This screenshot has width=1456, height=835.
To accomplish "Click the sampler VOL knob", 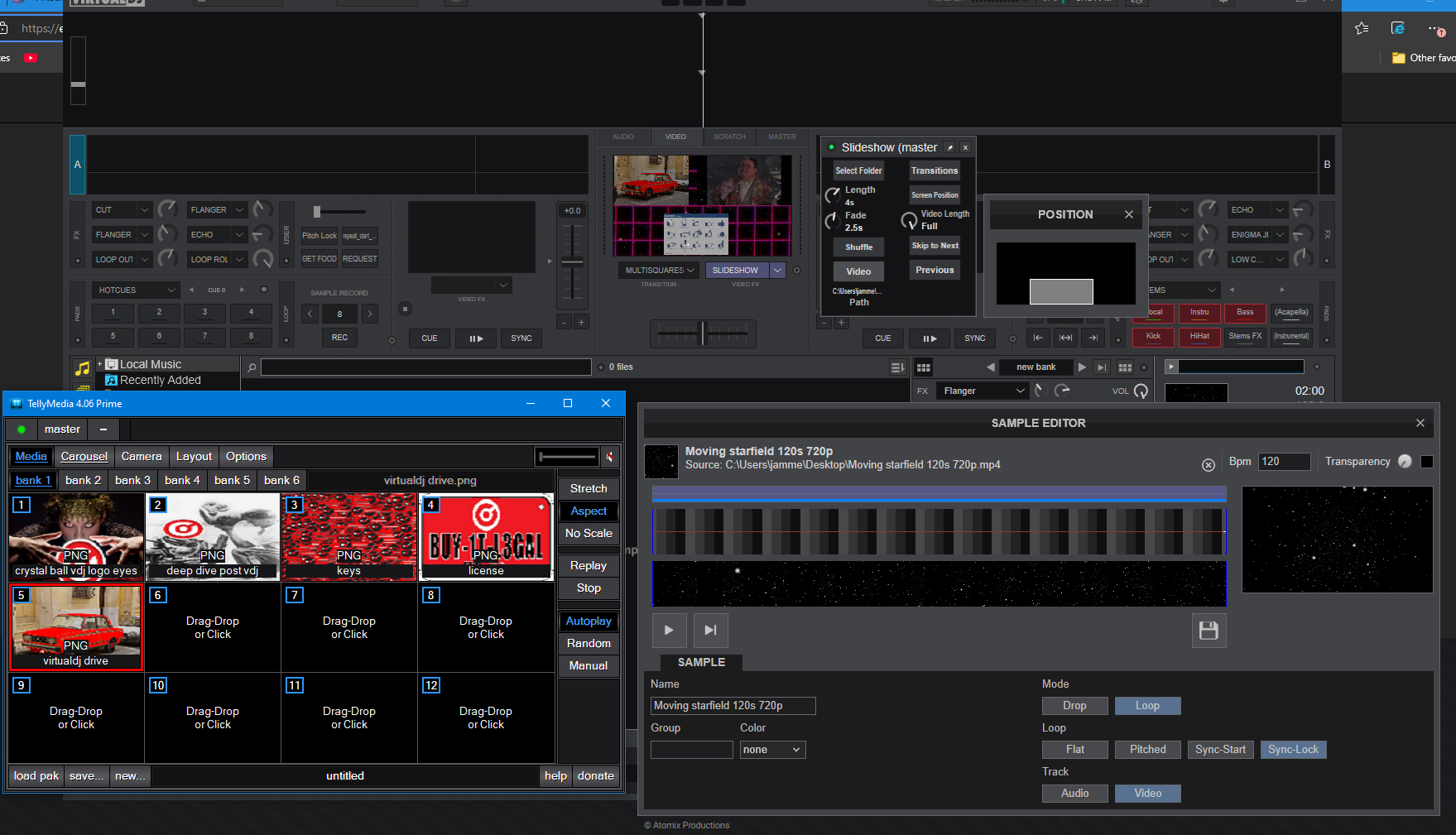I will point(1141,391).
